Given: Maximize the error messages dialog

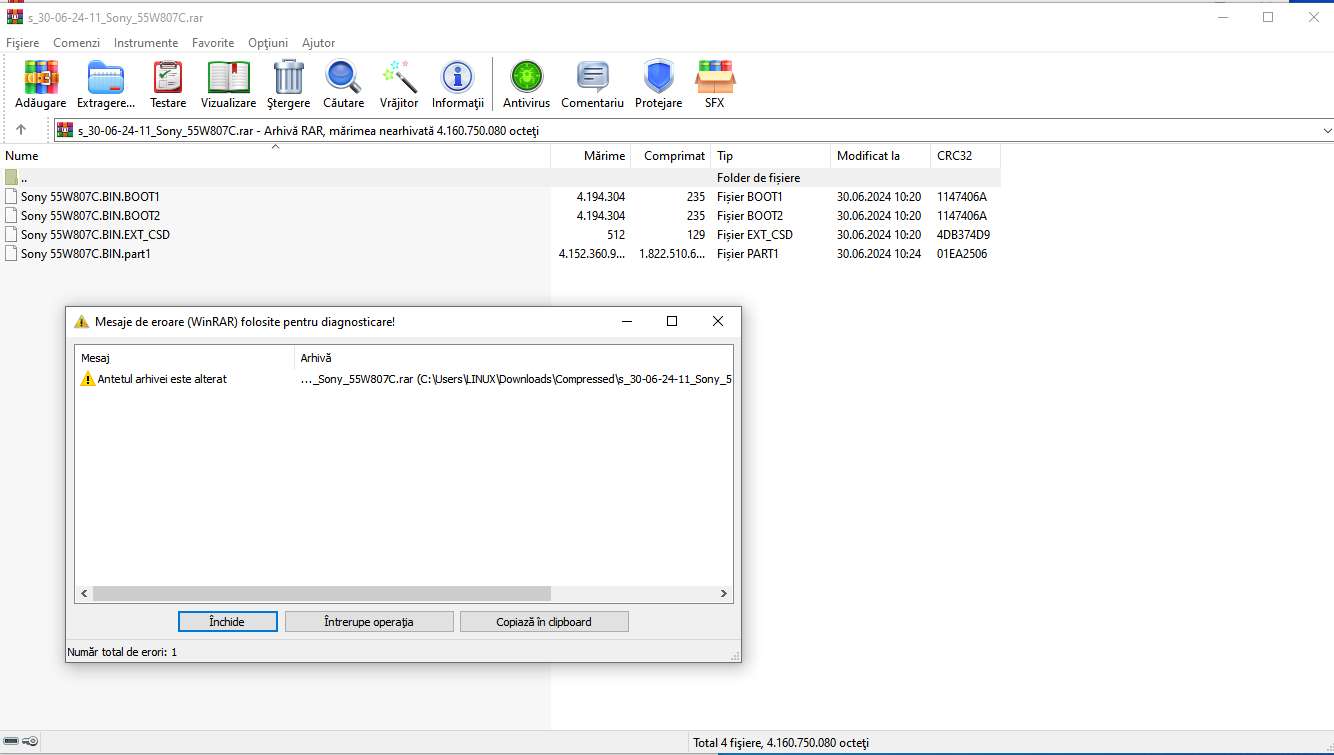Looking at the screenshot, I should (x=672, y=321).
